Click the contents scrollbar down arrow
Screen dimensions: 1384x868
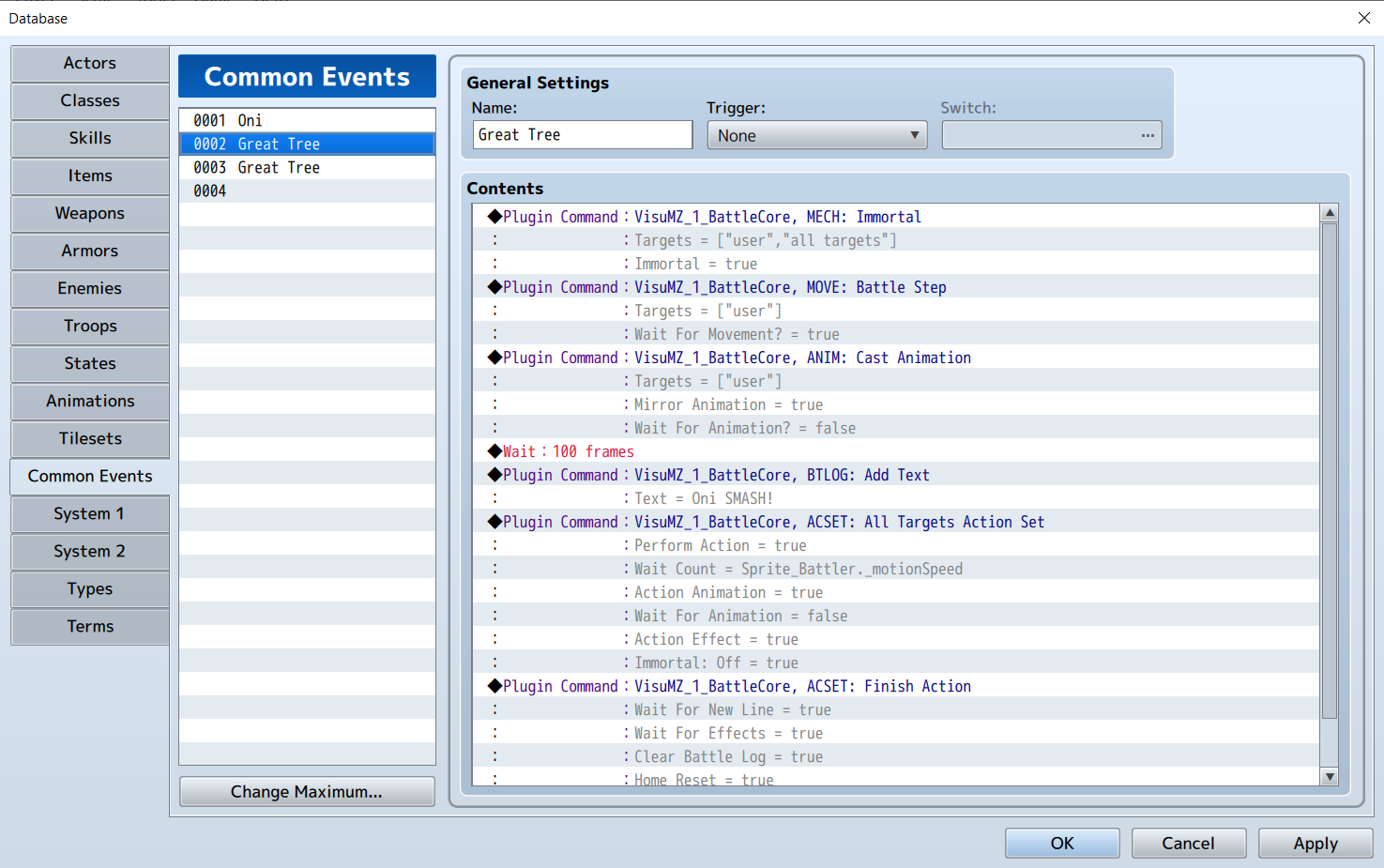click(x=1330, y=776)
